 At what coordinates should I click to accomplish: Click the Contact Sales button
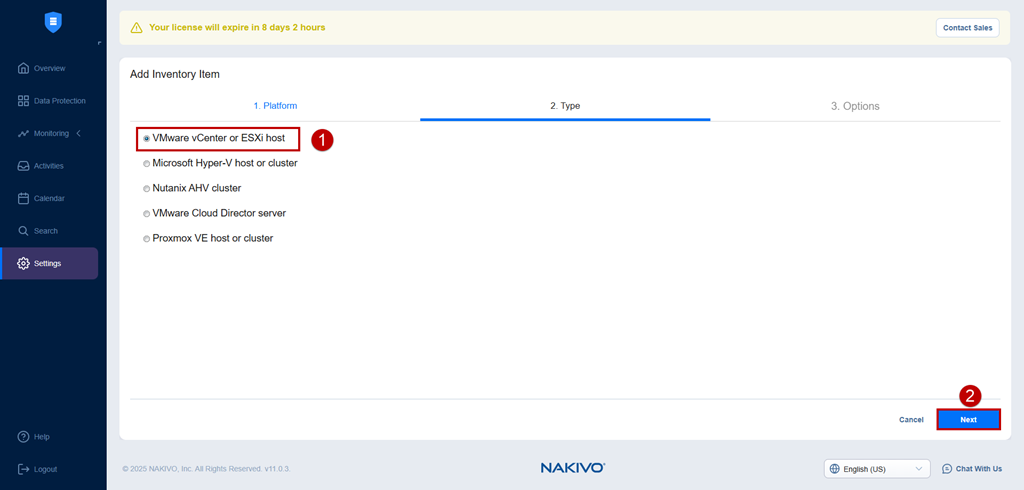[x=967, y=28]
